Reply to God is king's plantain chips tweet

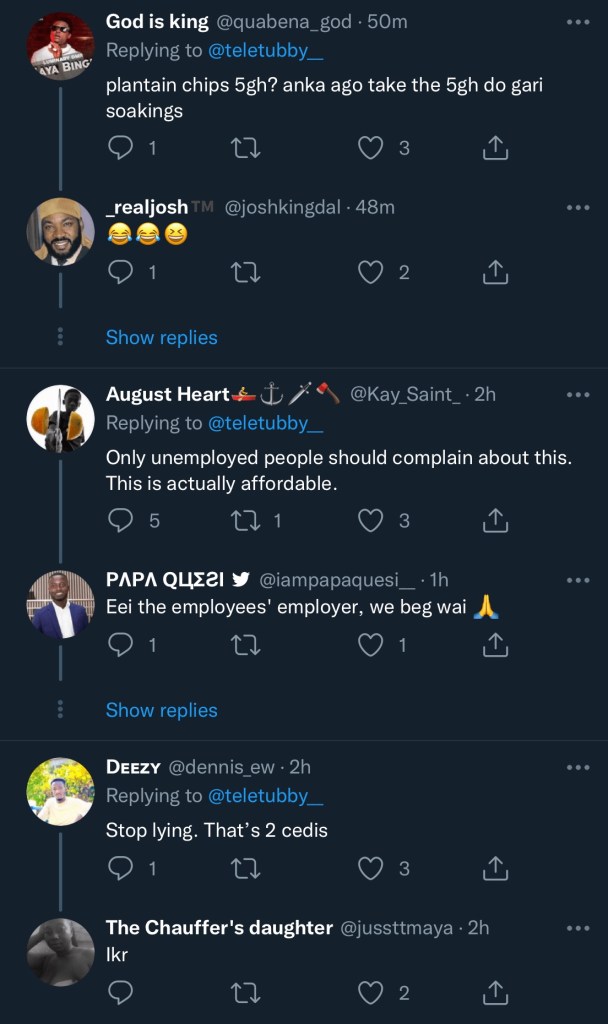(121, 149)
